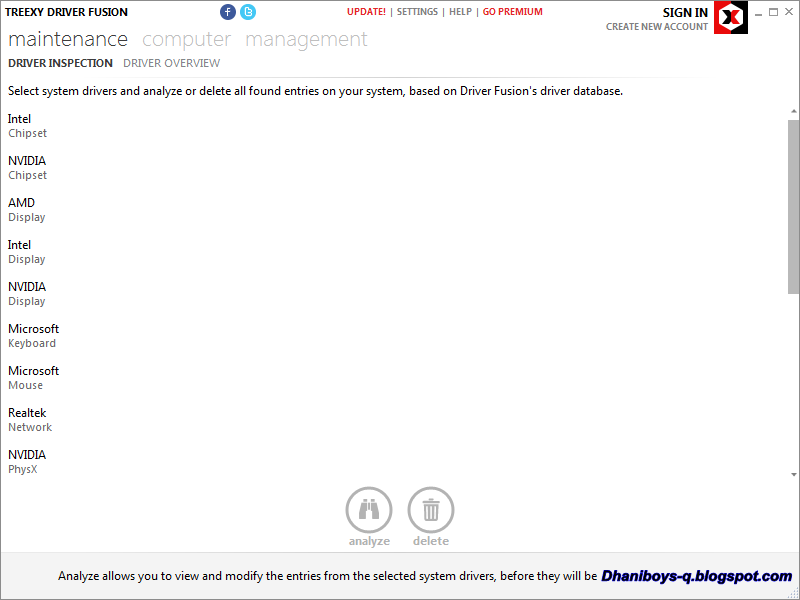Click the red Driver Fusion logo

(731, 17)
